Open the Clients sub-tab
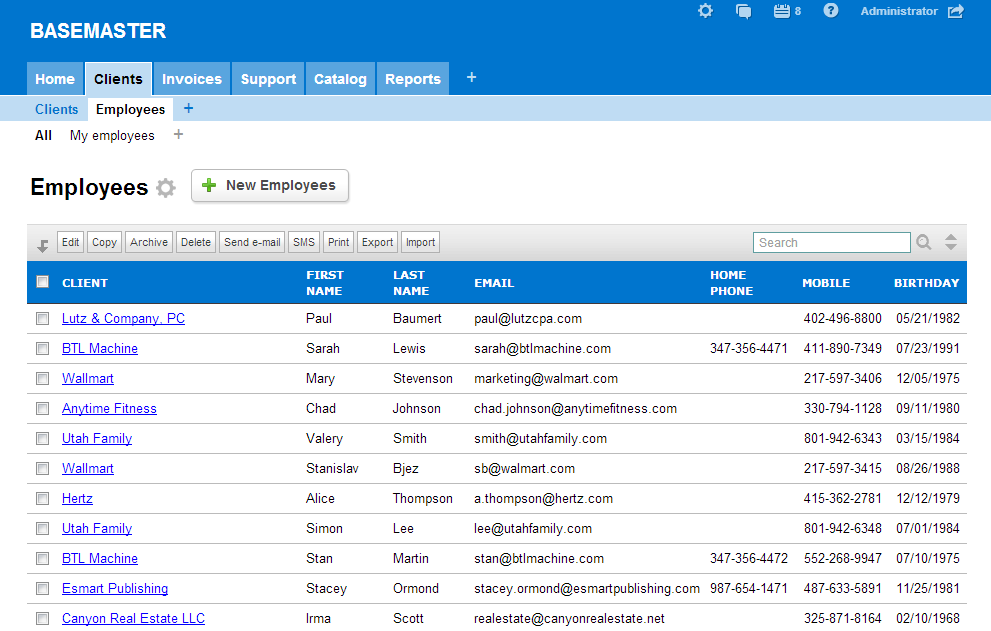Screen dimensions: 991x631 coord(57,109)
